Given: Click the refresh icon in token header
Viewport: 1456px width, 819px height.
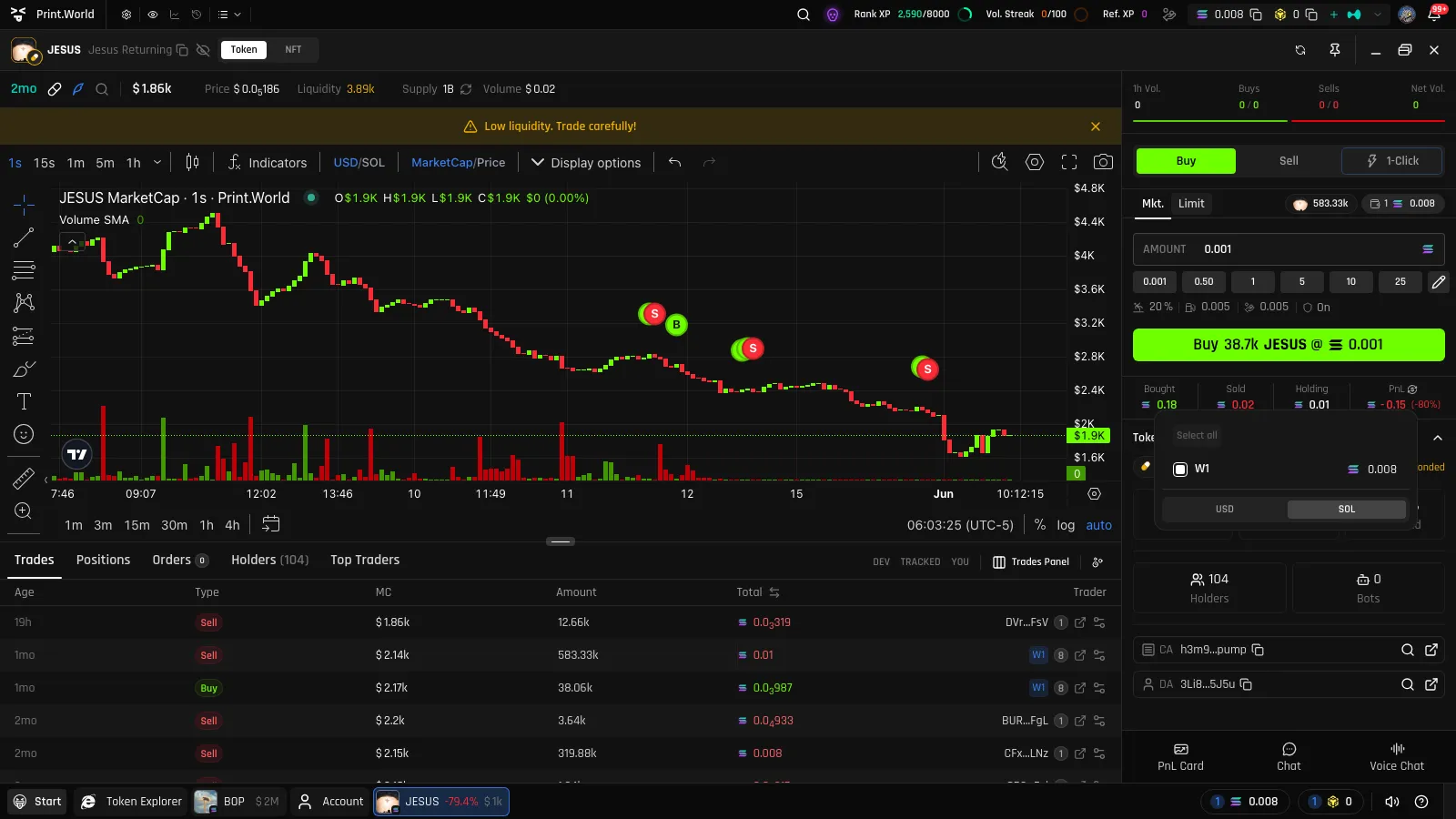Looking at the screenshot, I should [x=1300, y=50].
